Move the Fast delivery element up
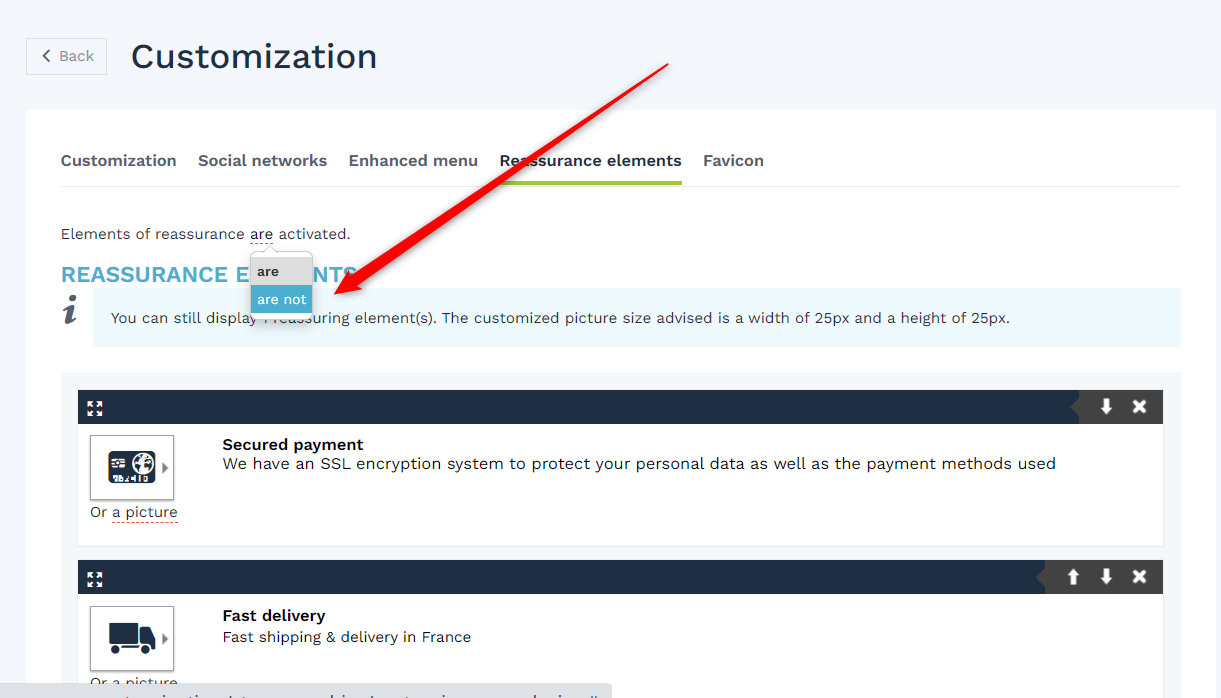The width and height of the screenshot is (1221, 698). pos(1073,576)
